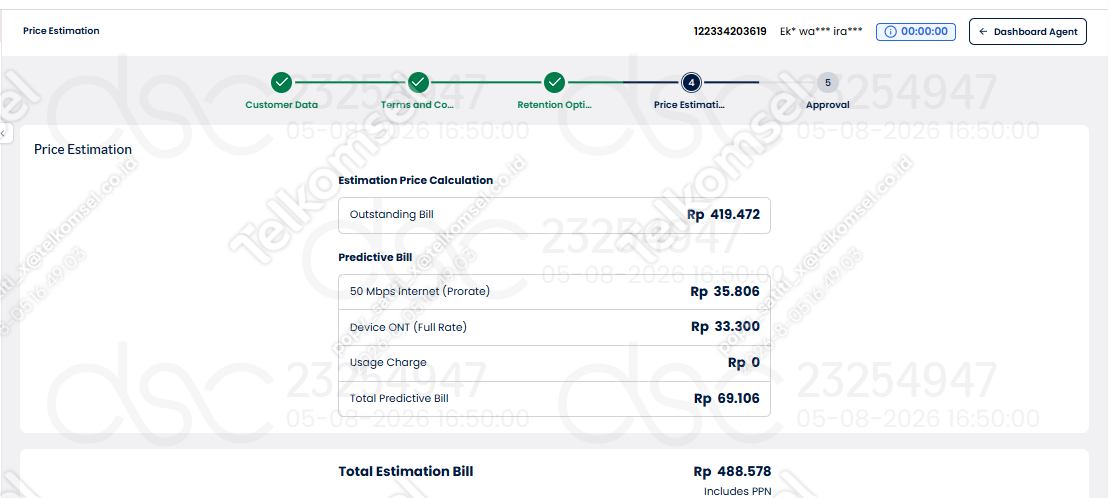Click the 00:00:00 timer badge
1109x498 pixels.
coord(916,32)
